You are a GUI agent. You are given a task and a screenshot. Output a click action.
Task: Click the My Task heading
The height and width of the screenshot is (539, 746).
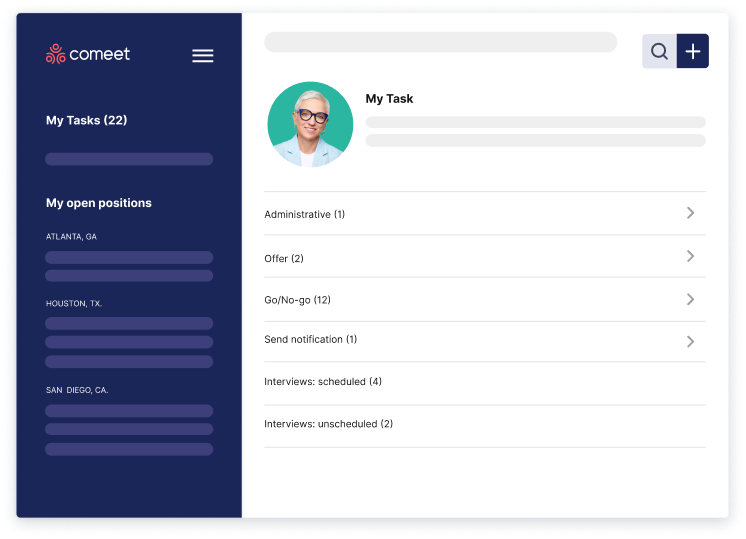pyautogui.click(x=389, y=99)
